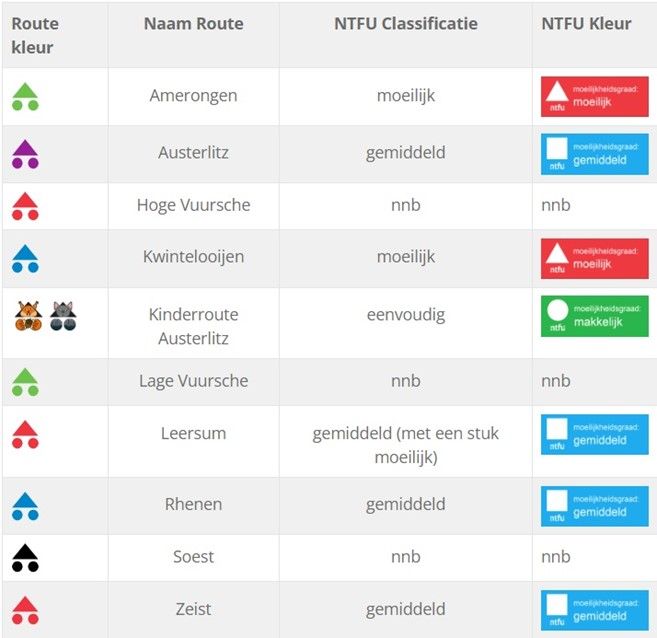This screenshot has width=657, height=638.
Task: Click the orange fox Kinderroute icon
Action: [x=28, y=316]
